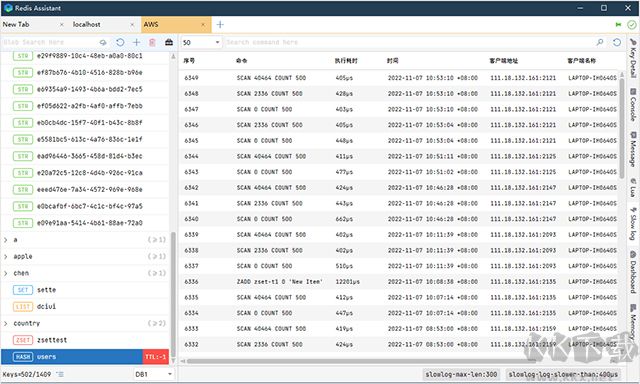
Task: Open the Console side panel
Action: click(x=633, y=104)
